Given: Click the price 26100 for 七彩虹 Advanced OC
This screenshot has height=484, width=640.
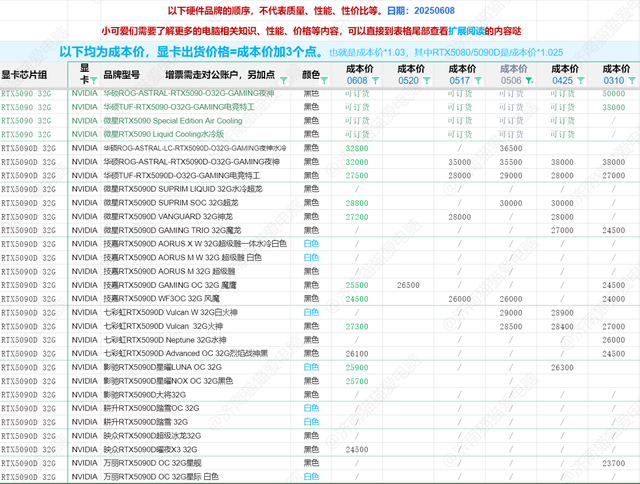Looking at the screenshot, I should [357, 353].
